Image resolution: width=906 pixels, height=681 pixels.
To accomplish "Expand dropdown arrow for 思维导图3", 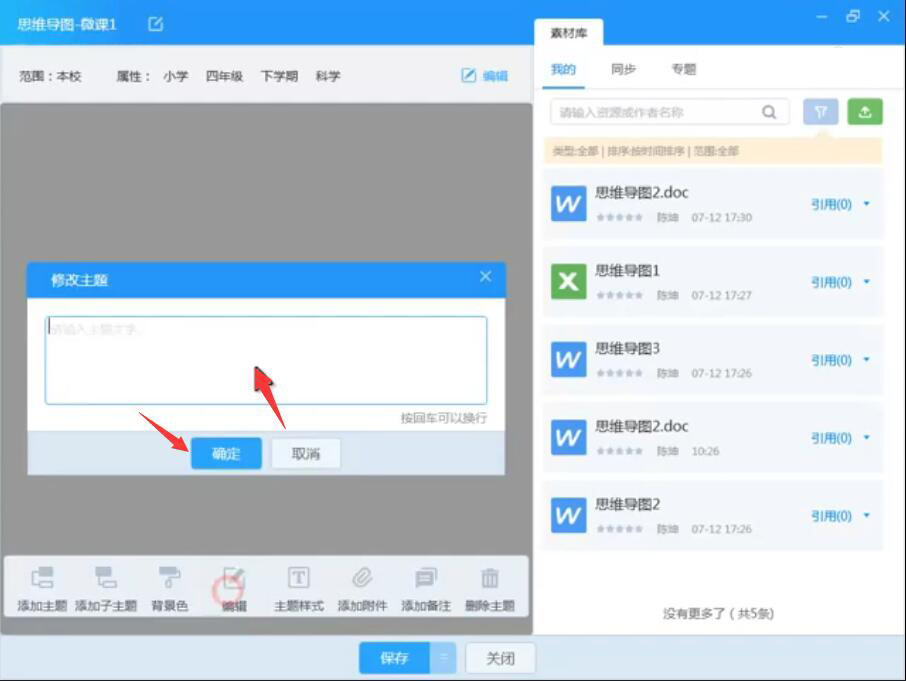I will 867,360.
